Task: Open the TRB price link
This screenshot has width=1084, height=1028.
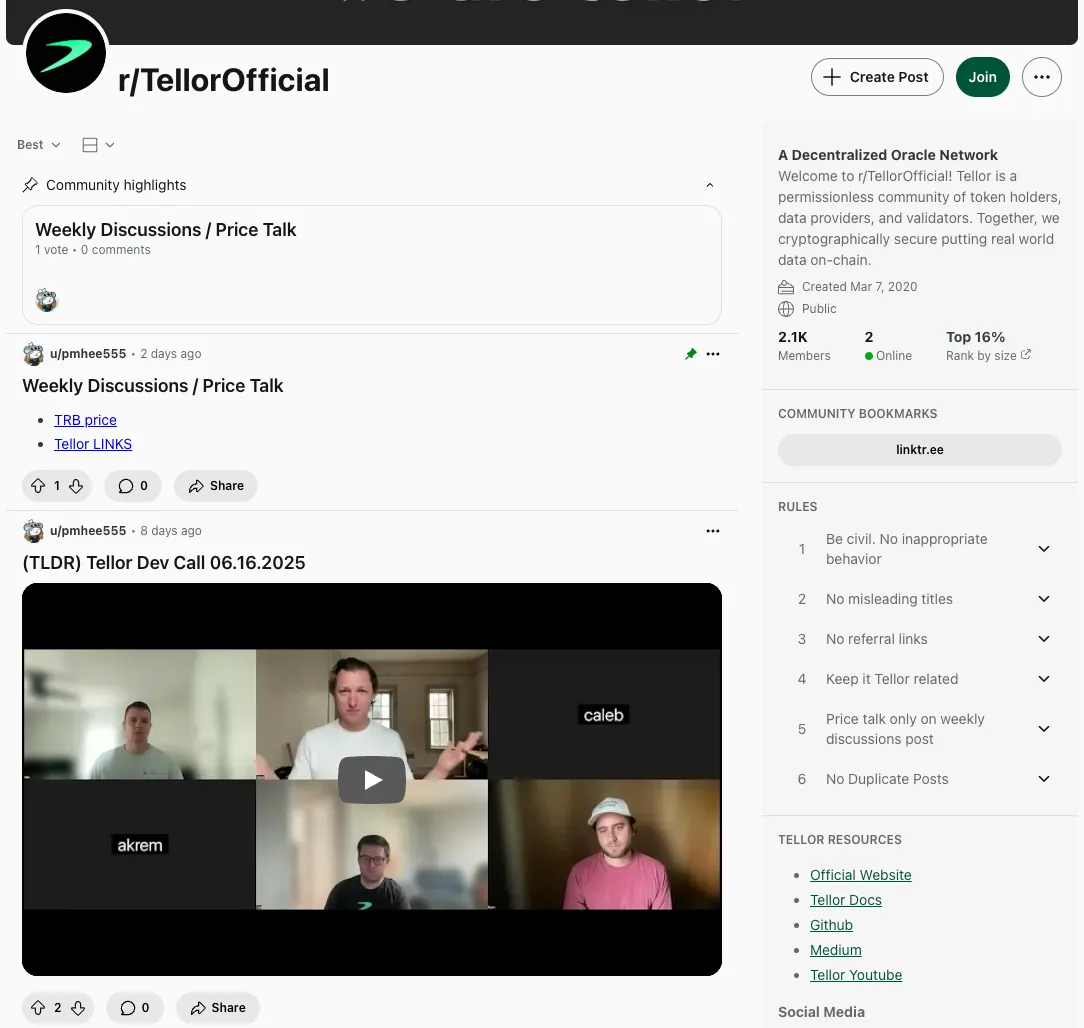Action: pos(85,420)
